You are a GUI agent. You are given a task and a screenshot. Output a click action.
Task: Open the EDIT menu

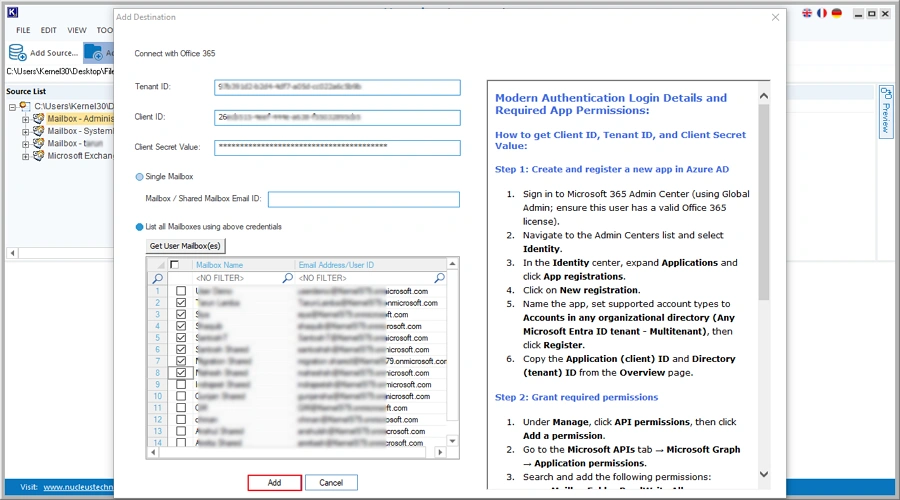point(48,30)
